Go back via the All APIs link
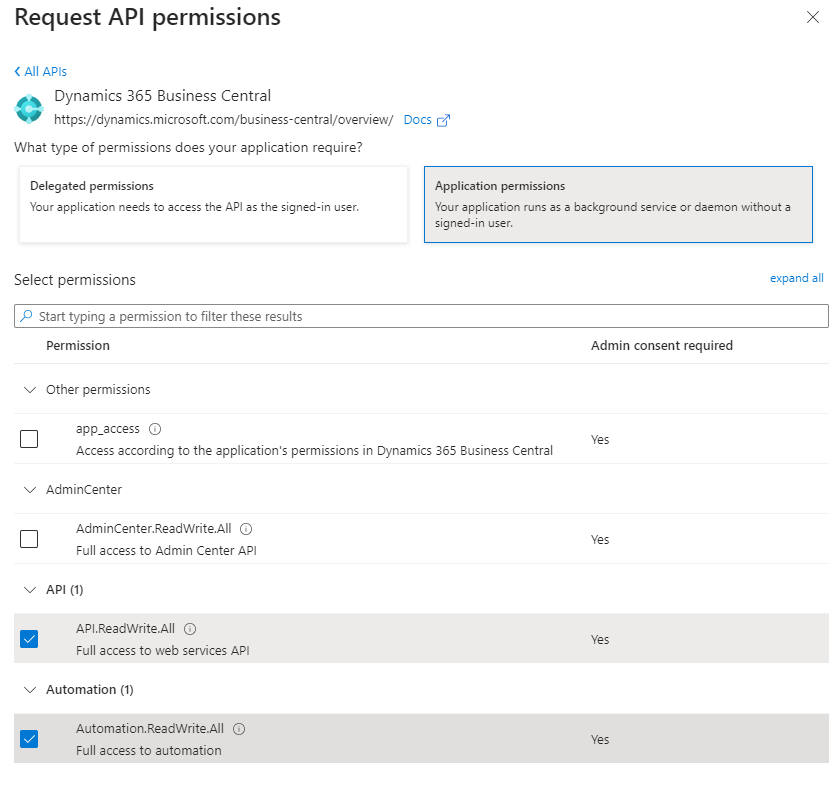The width and height of the screenshot is (839, 792). pyautogui.click(x=41, y=71)
